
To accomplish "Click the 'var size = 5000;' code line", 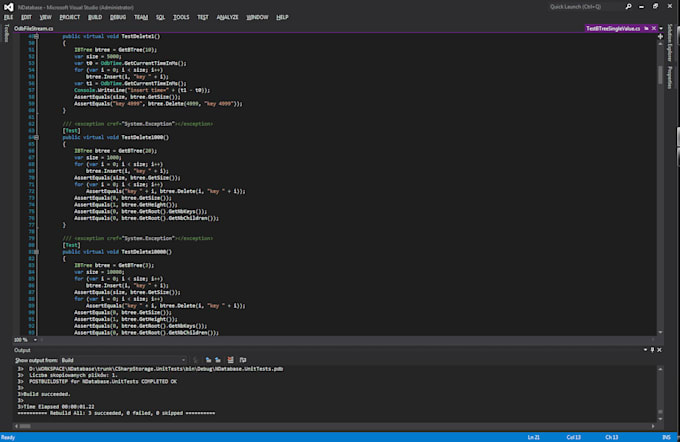I will point(98,56).
